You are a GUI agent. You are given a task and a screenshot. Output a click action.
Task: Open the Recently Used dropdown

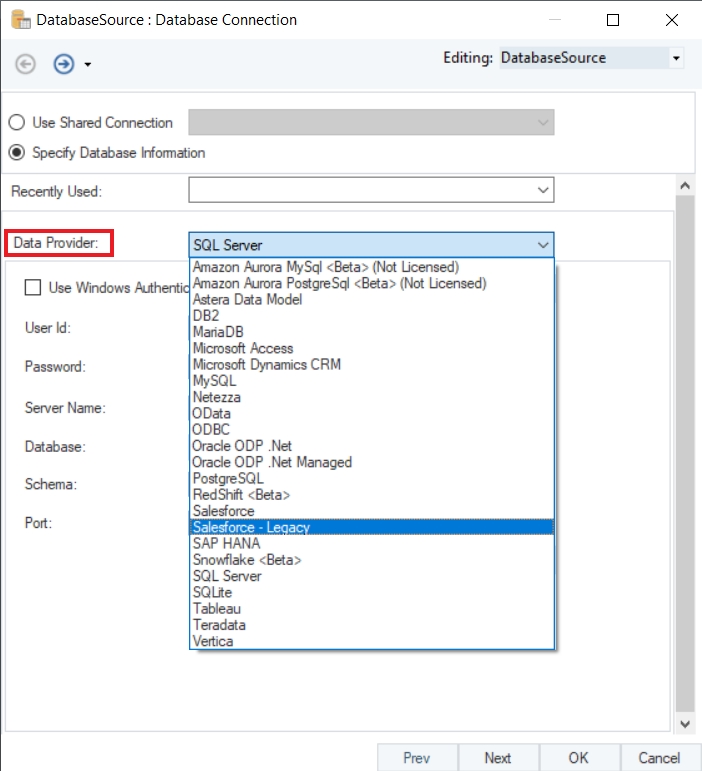point(371,190)
